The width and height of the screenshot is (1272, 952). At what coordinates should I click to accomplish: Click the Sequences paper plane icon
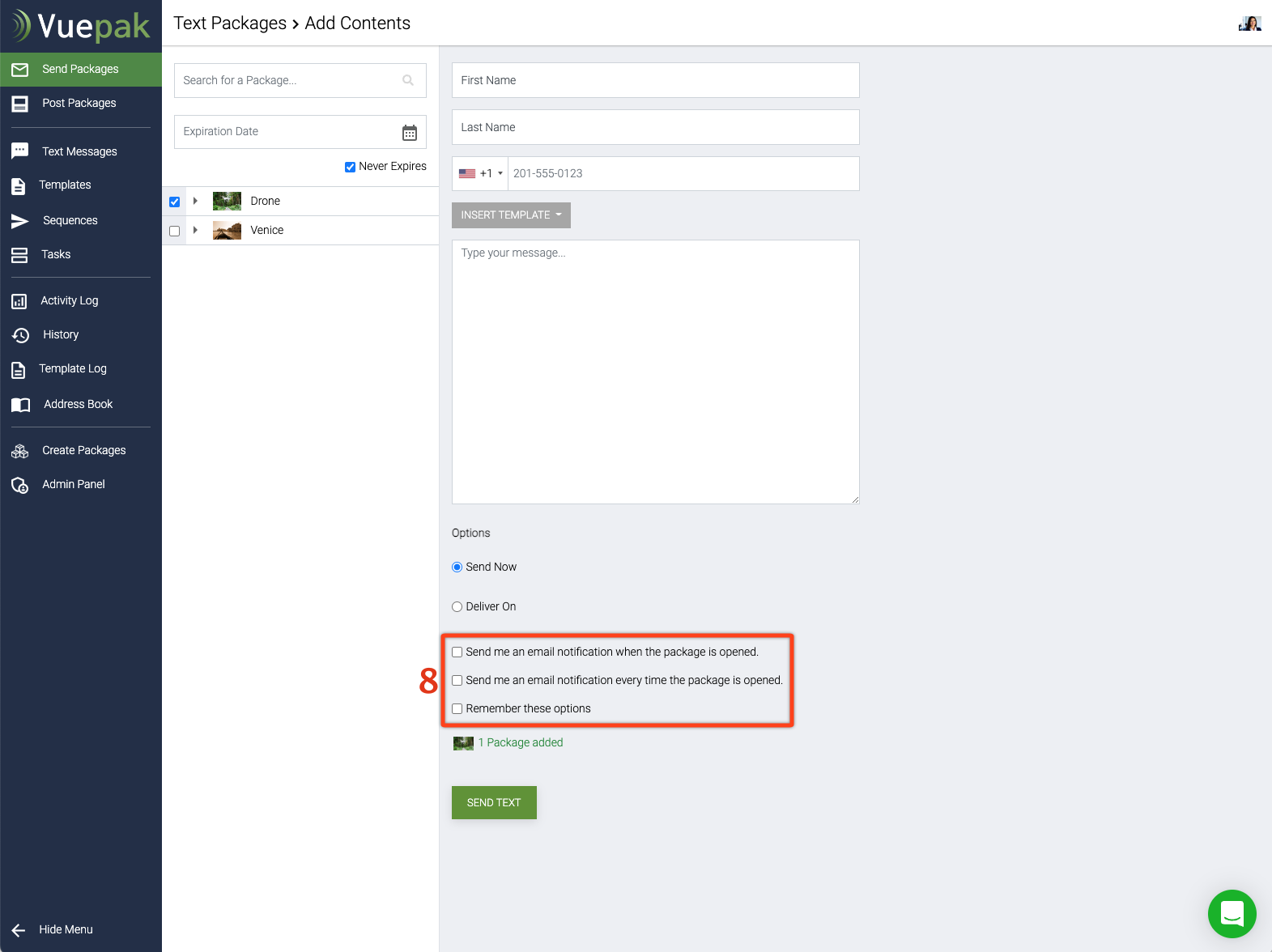(x=20, y=221)
